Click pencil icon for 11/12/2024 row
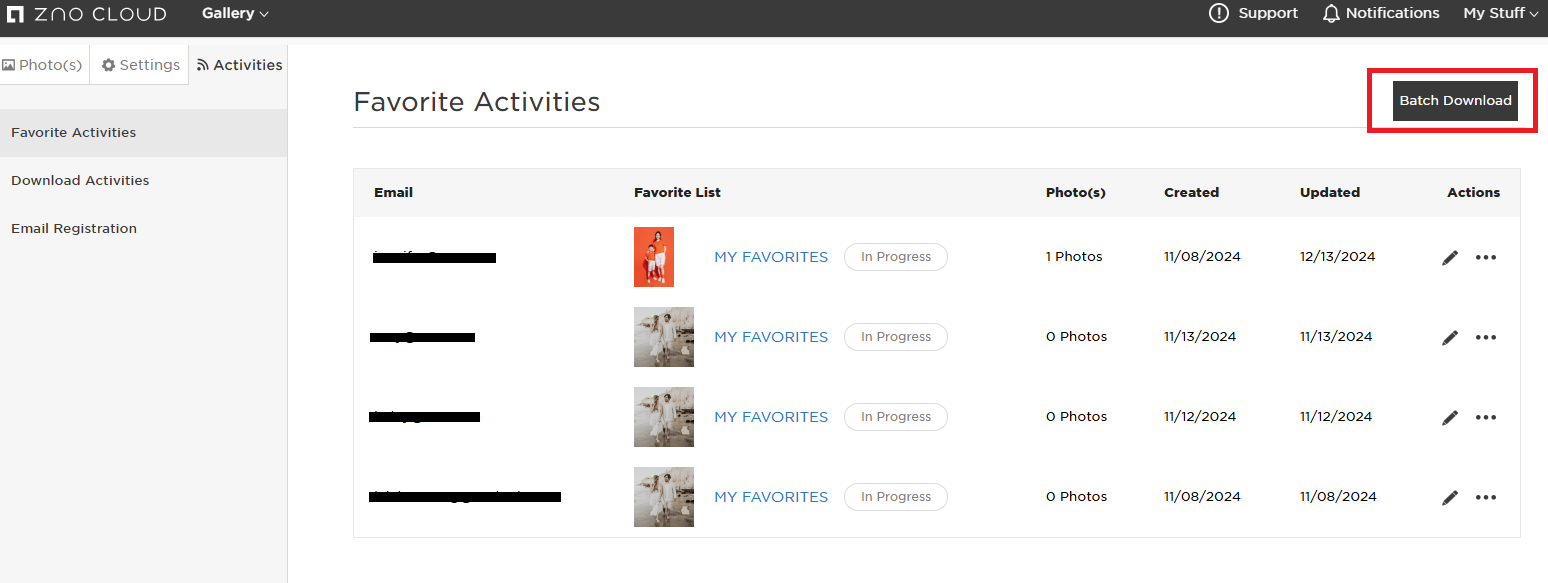 [x=1450, y=417]
